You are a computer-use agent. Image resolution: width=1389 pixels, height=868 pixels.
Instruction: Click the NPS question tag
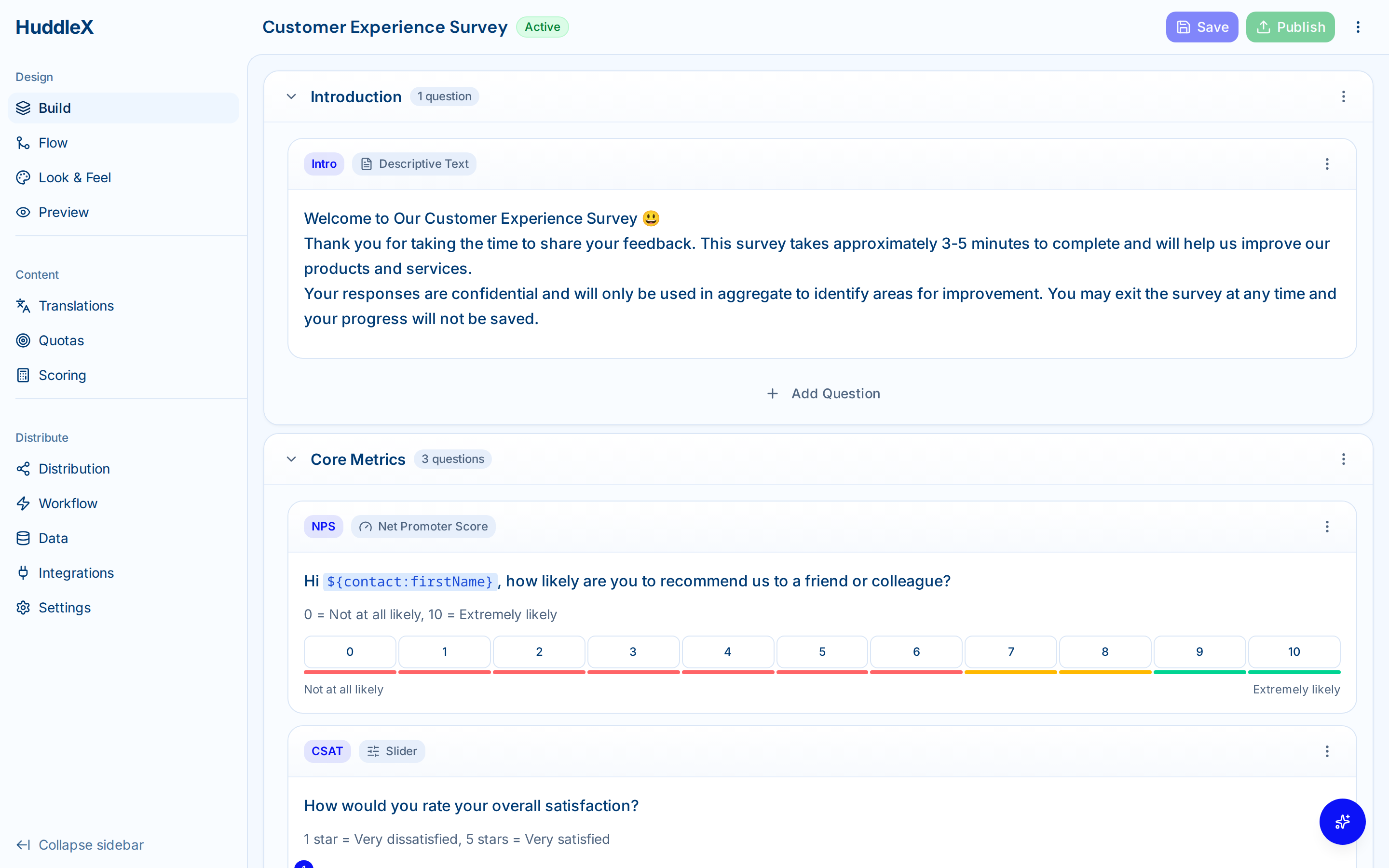[323, 527]
